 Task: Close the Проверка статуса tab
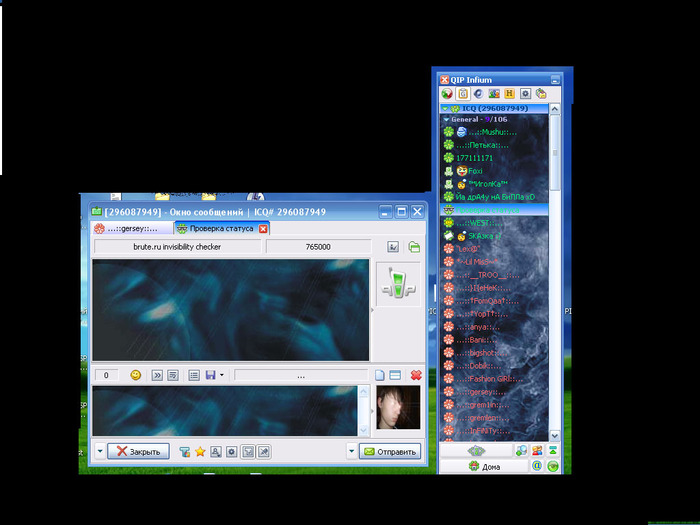pyautogui.click(x=263, y=229)
